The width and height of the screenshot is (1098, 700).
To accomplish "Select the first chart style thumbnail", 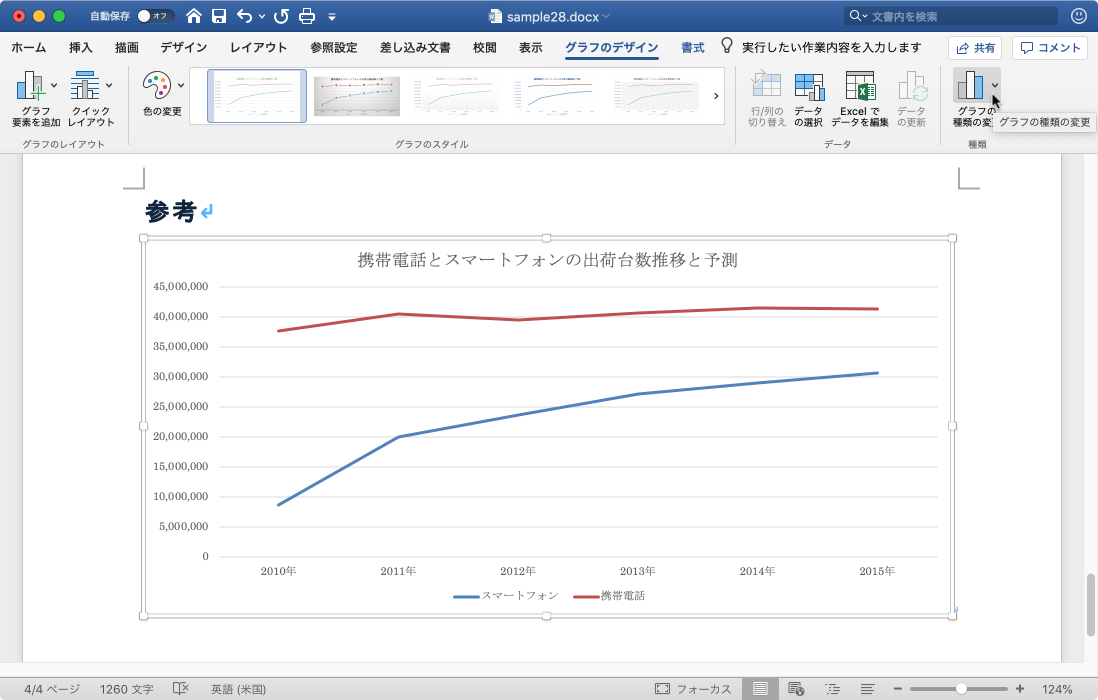I will click(257, 96).
